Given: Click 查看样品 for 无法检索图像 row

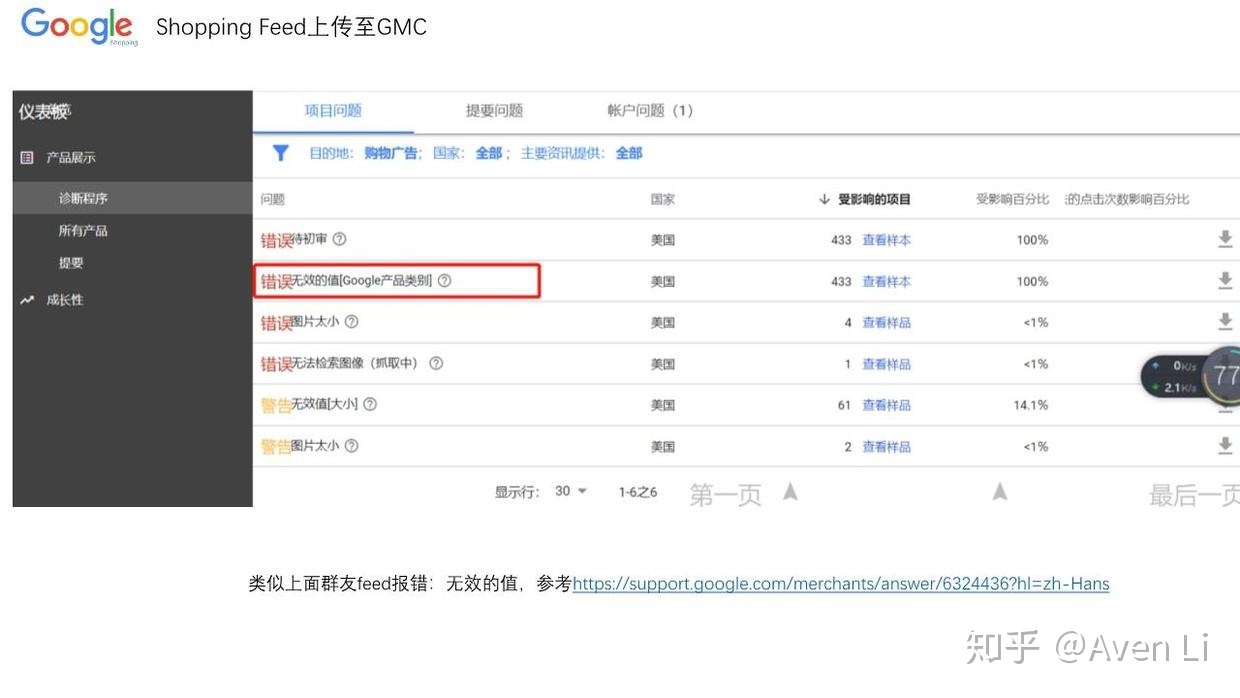Looking at the screenshot, I should pos(886,364).
